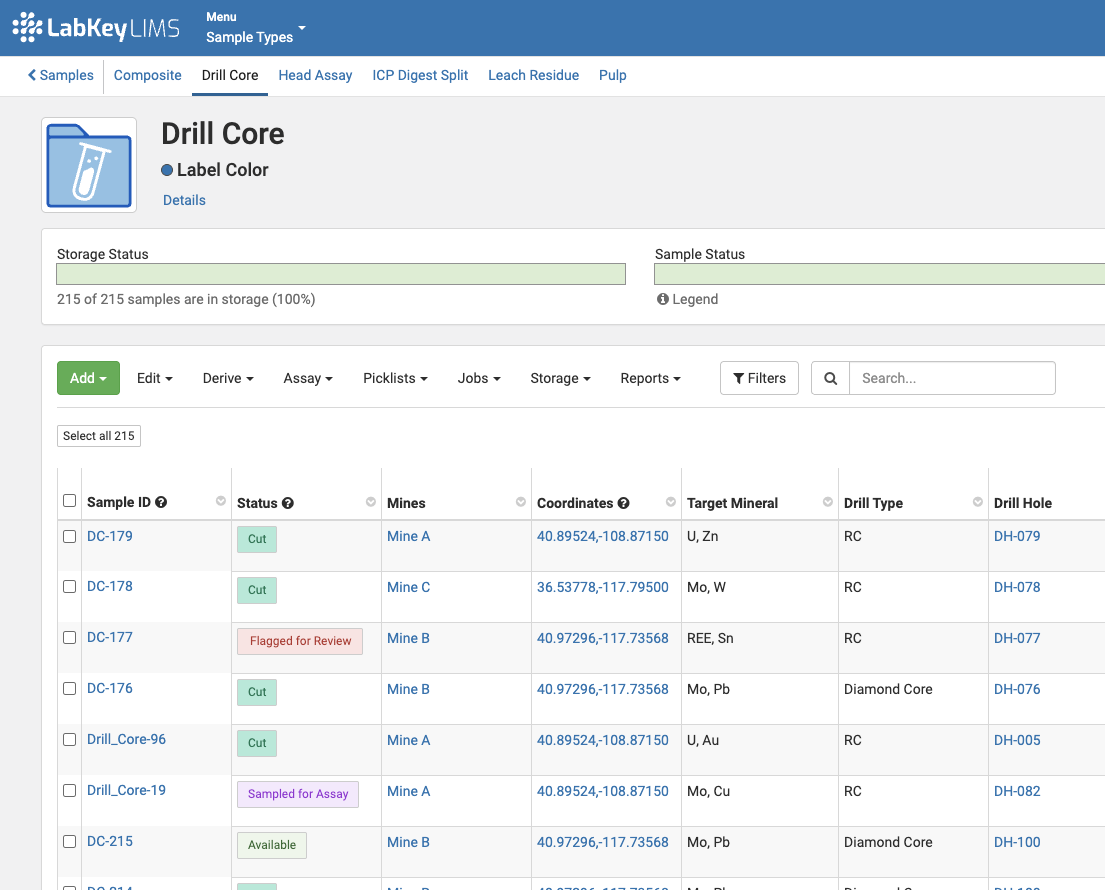Expand the Add dropdown button
1105x890 pixels.
[88, 378]
